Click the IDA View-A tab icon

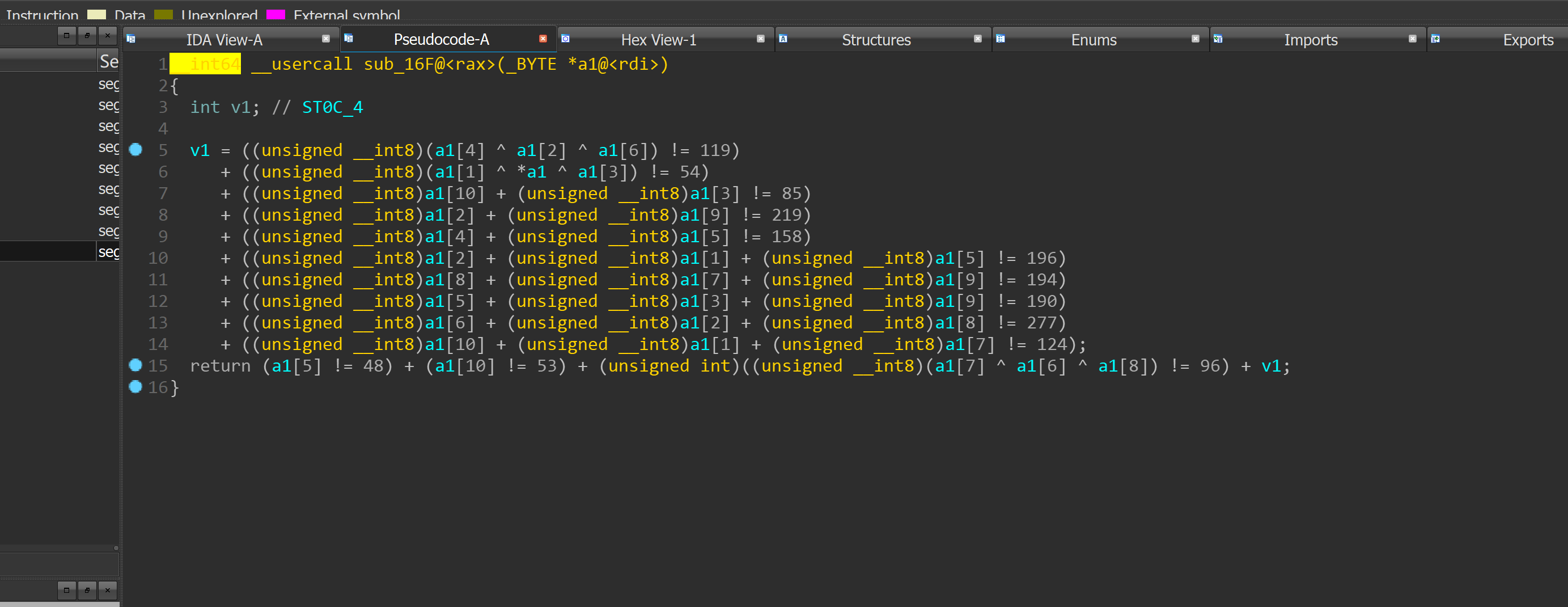click(x=131, y=39)
